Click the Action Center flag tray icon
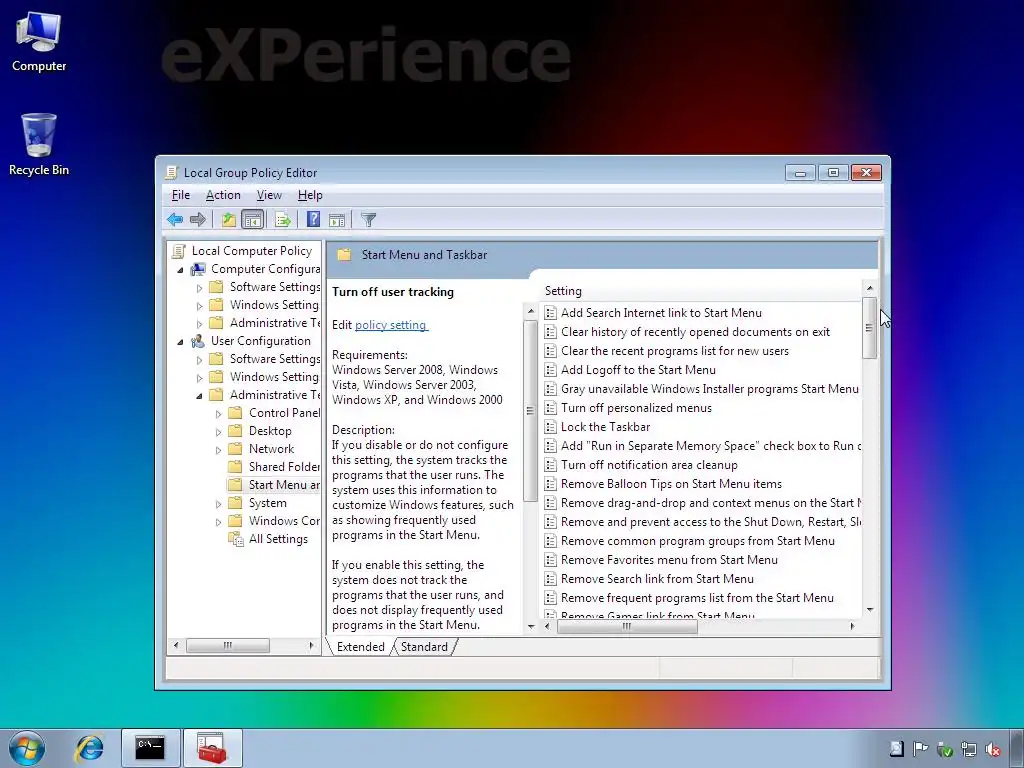This screenshot has height=768, width=1024. tap(920, 749)
